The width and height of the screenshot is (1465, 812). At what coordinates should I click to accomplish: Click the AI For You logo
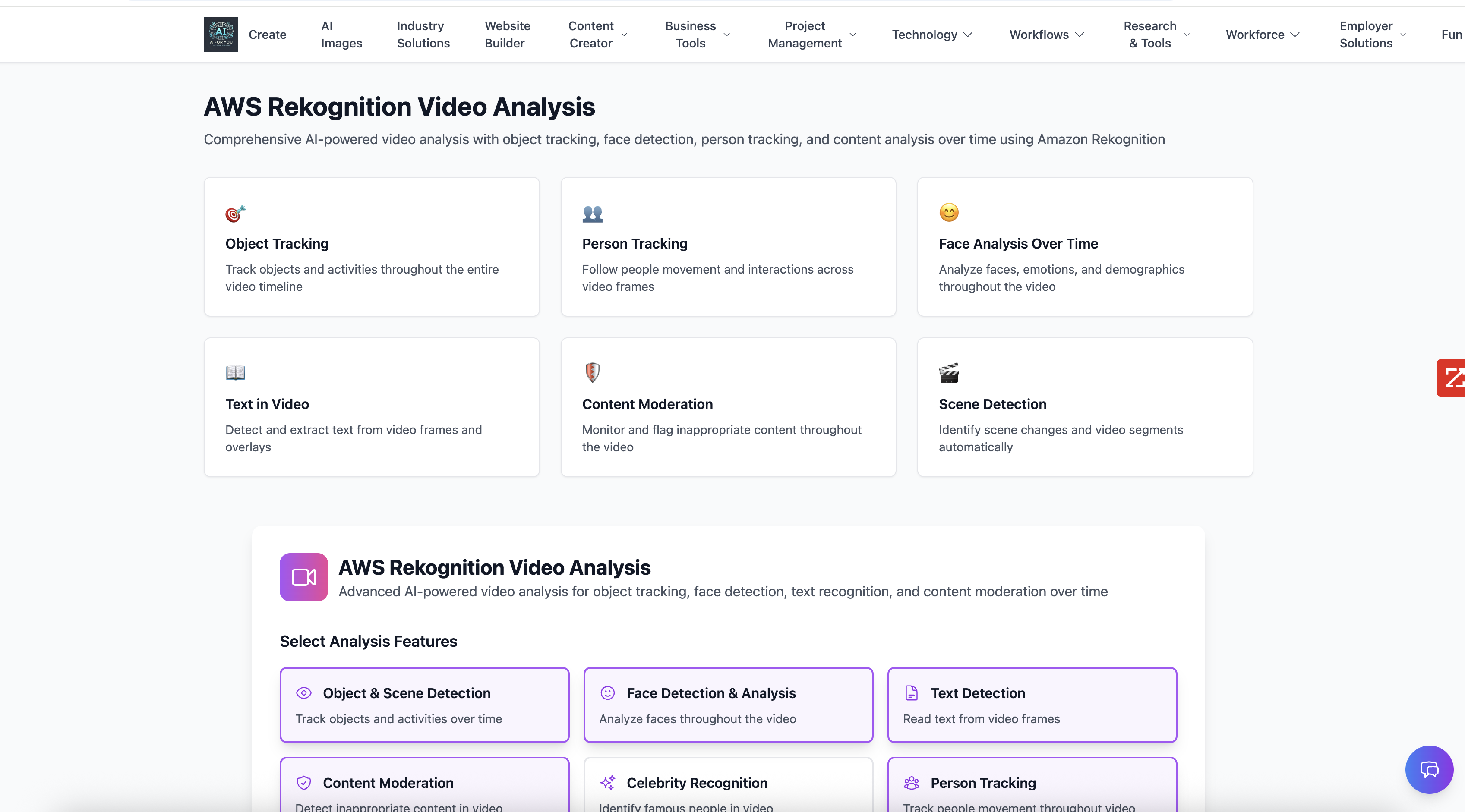coord(221,34)
